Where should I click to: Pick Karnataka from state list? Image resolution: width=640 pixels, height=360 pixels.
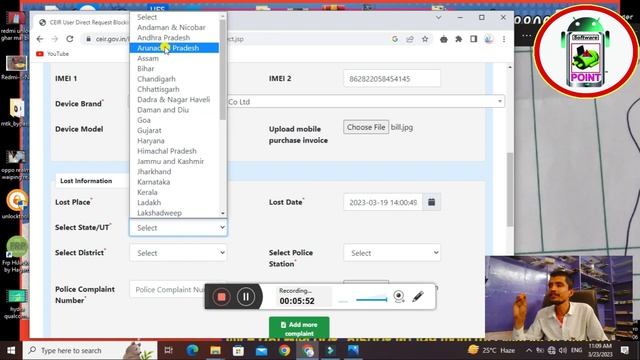[174, 182]
